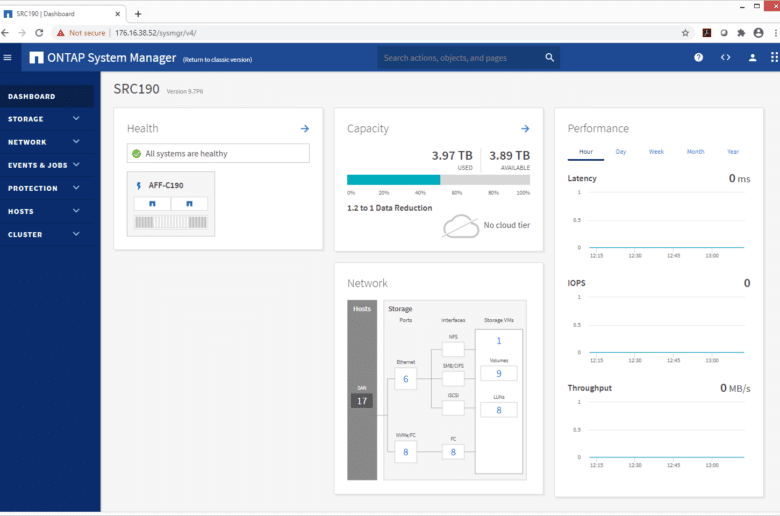
Task: Open Health details arrow
Action: point(305,129)
